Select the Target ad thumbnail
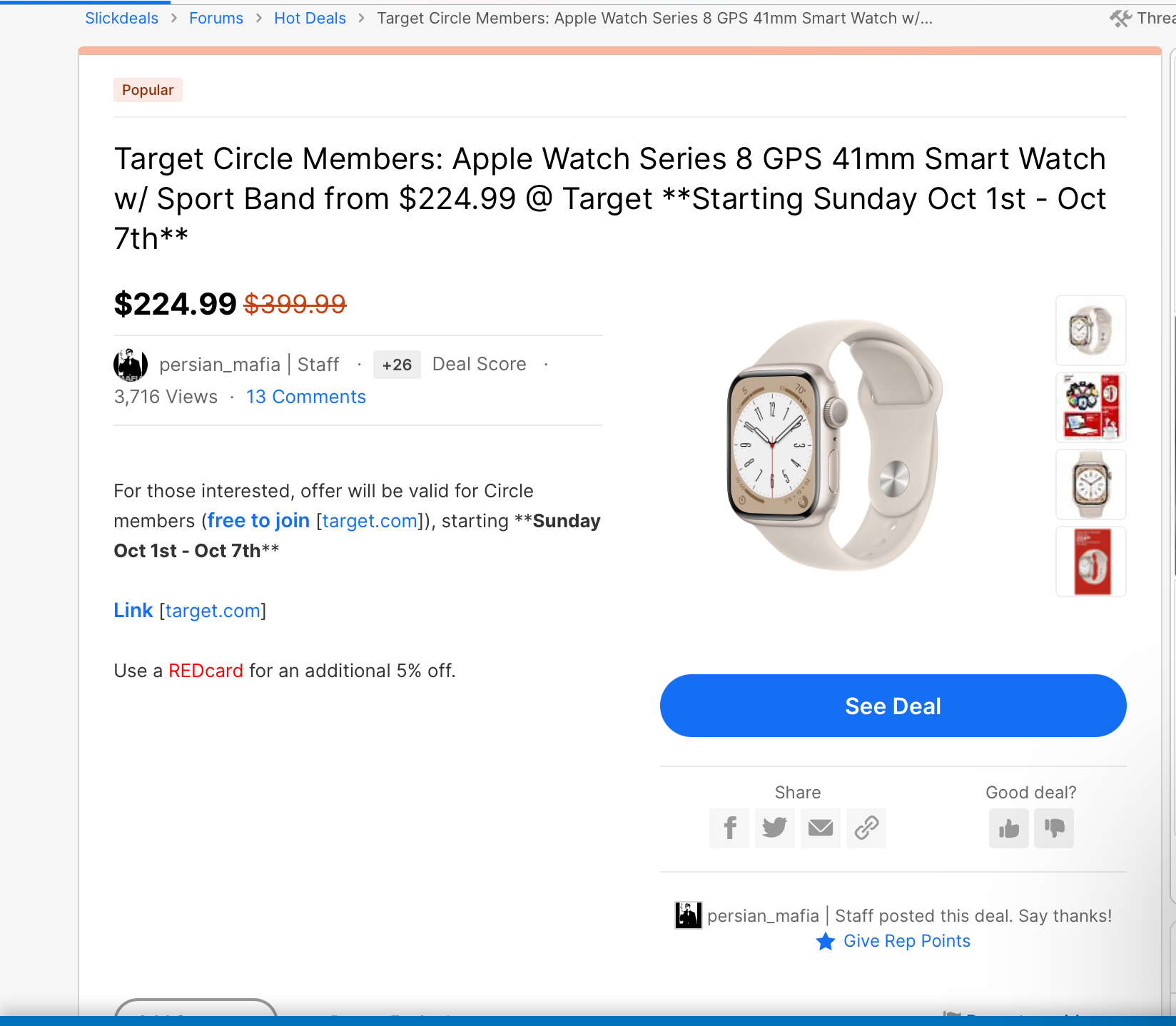 pos(1090,407)
